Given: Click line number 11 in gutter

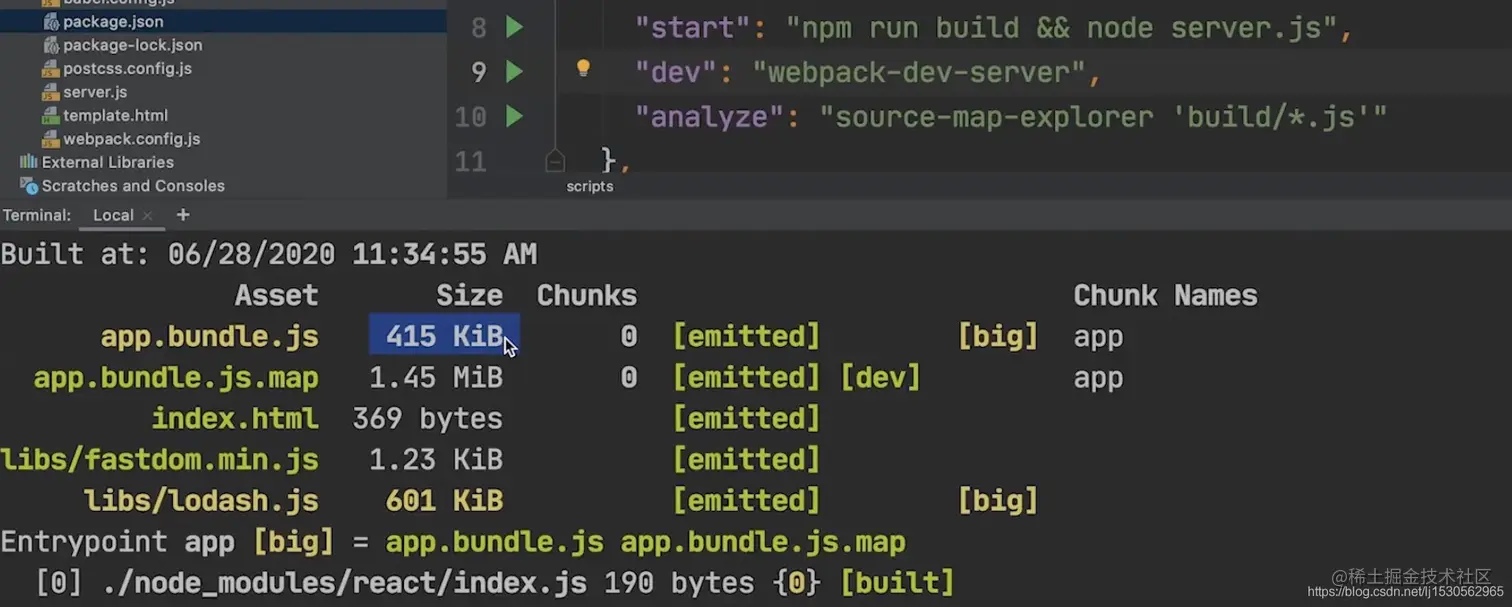Looking at the screenshot, I should pyautogui.click(x=470, y=161).
